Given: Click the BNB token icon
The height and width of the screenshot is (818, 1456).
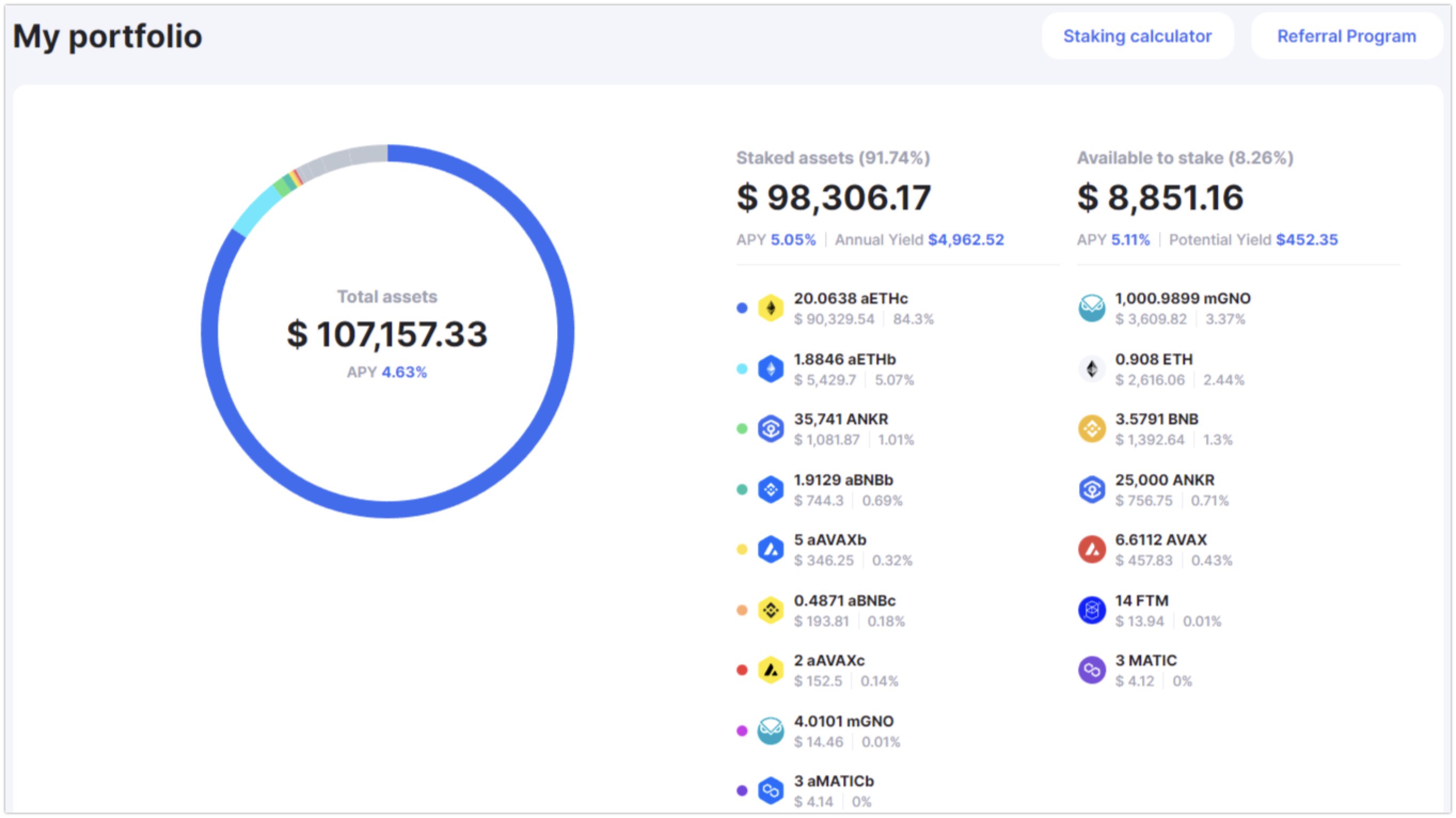Looking at the screenshot, I should point(1091,429).
